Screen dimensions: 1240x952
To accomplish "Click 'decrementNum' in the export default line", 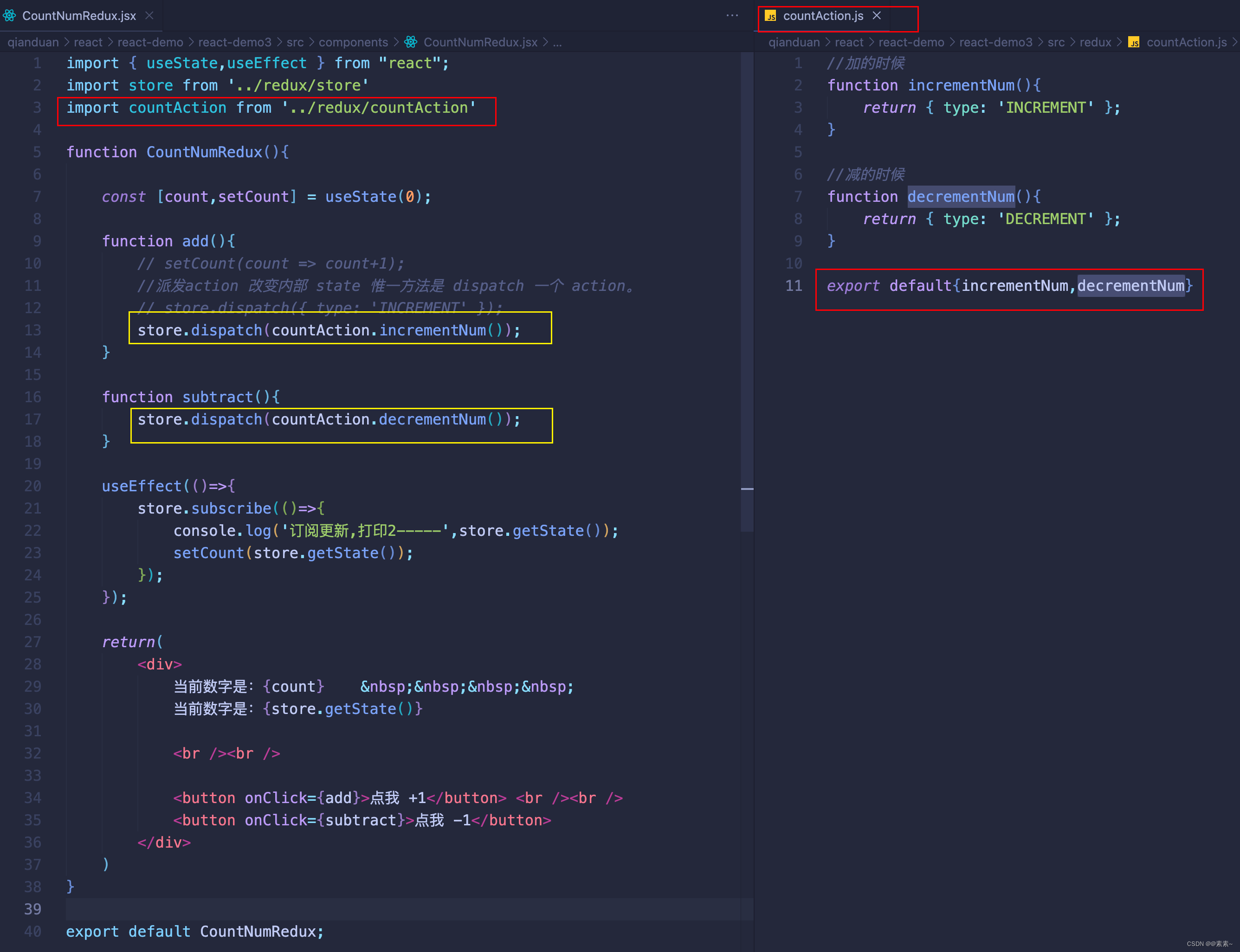I will (x=1130, y=286).
